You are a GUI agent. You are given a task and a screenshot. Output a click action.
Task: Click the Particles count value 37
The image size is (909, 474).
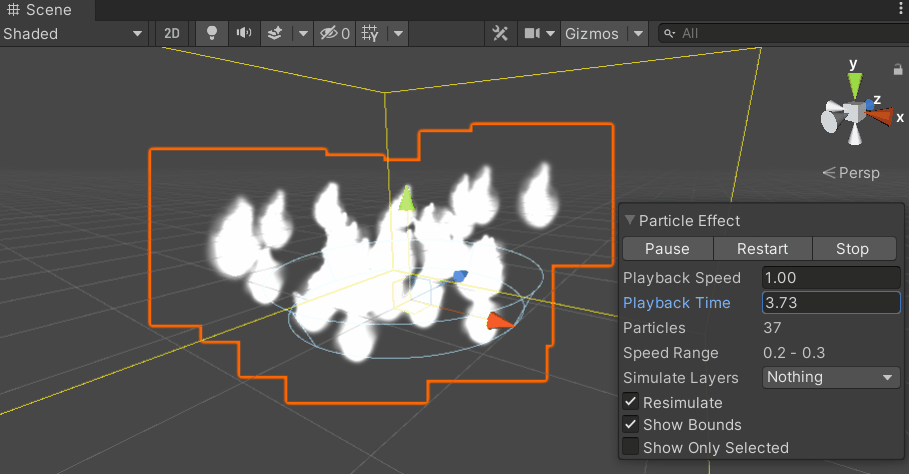(x=772, y=327)
